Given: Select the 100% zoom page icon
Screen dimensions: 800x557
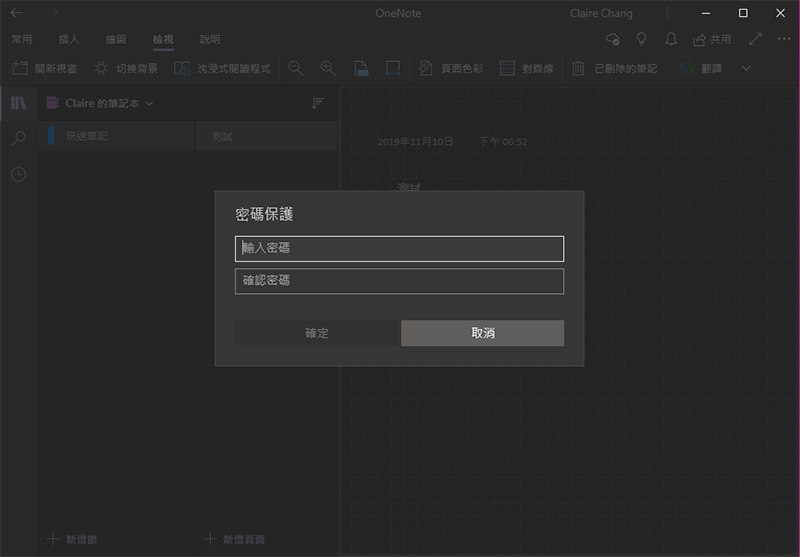Looking at the screenshot, I should [x=361, y=68].
